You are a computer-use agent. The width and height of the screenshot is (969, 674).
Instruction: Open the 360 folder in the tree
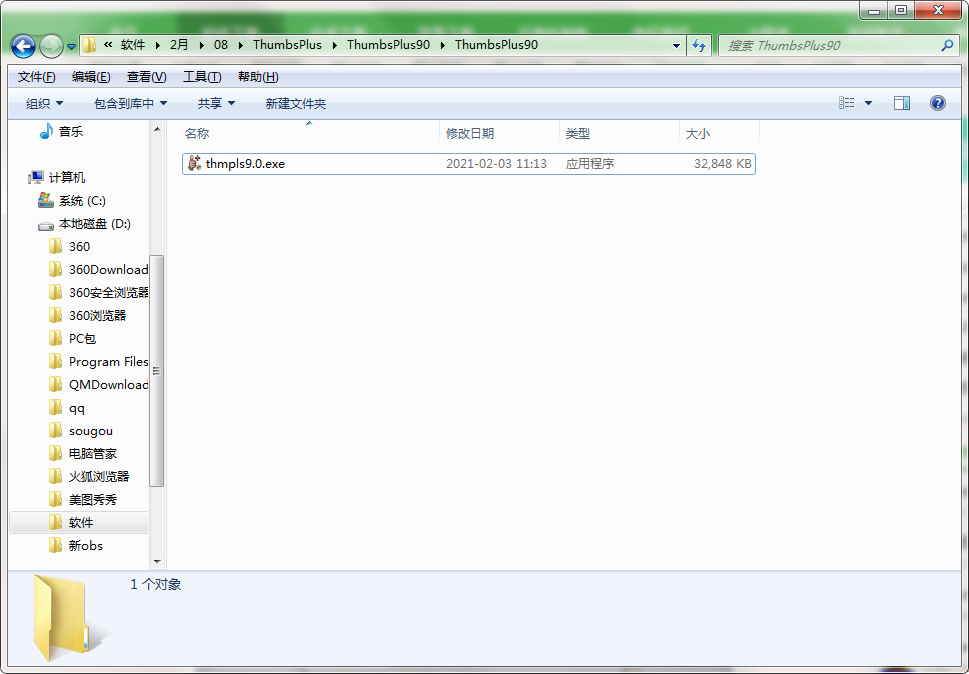coord(79,246)
